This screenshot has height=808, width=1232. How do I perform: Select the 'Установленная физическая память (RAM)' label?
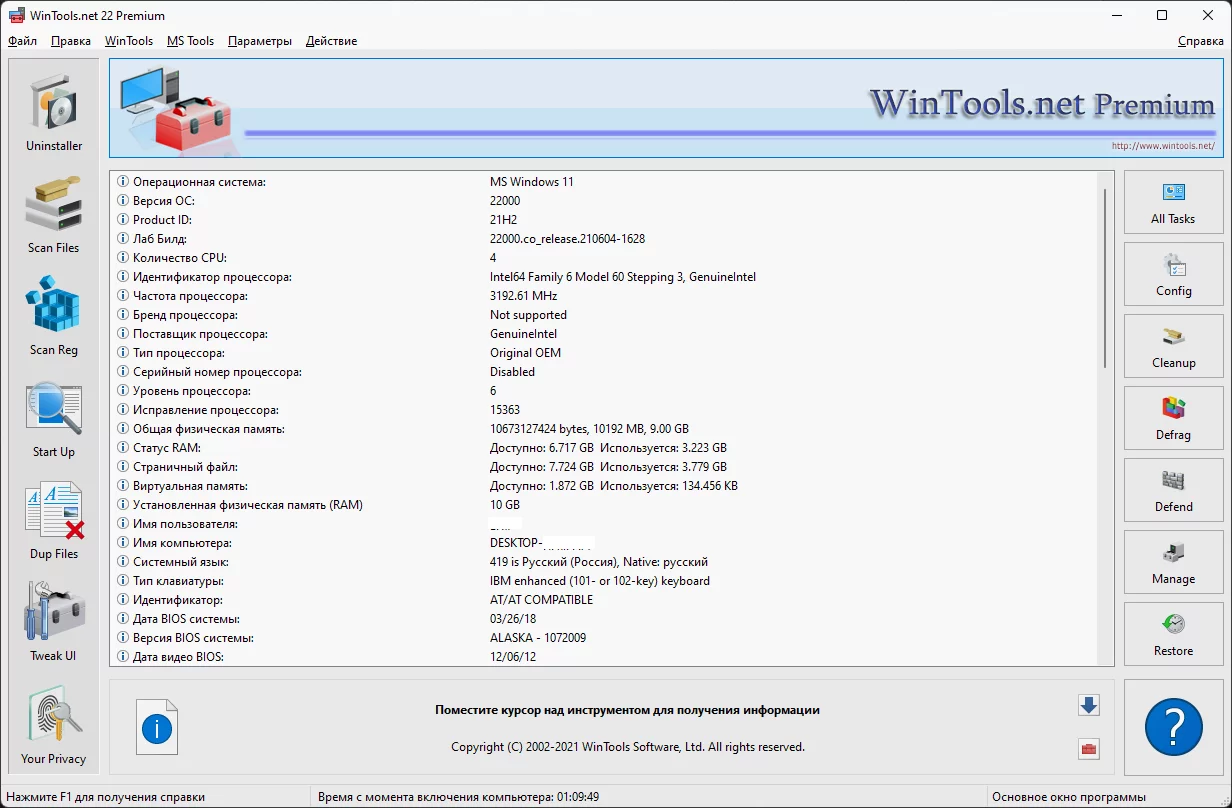(248, 505)
